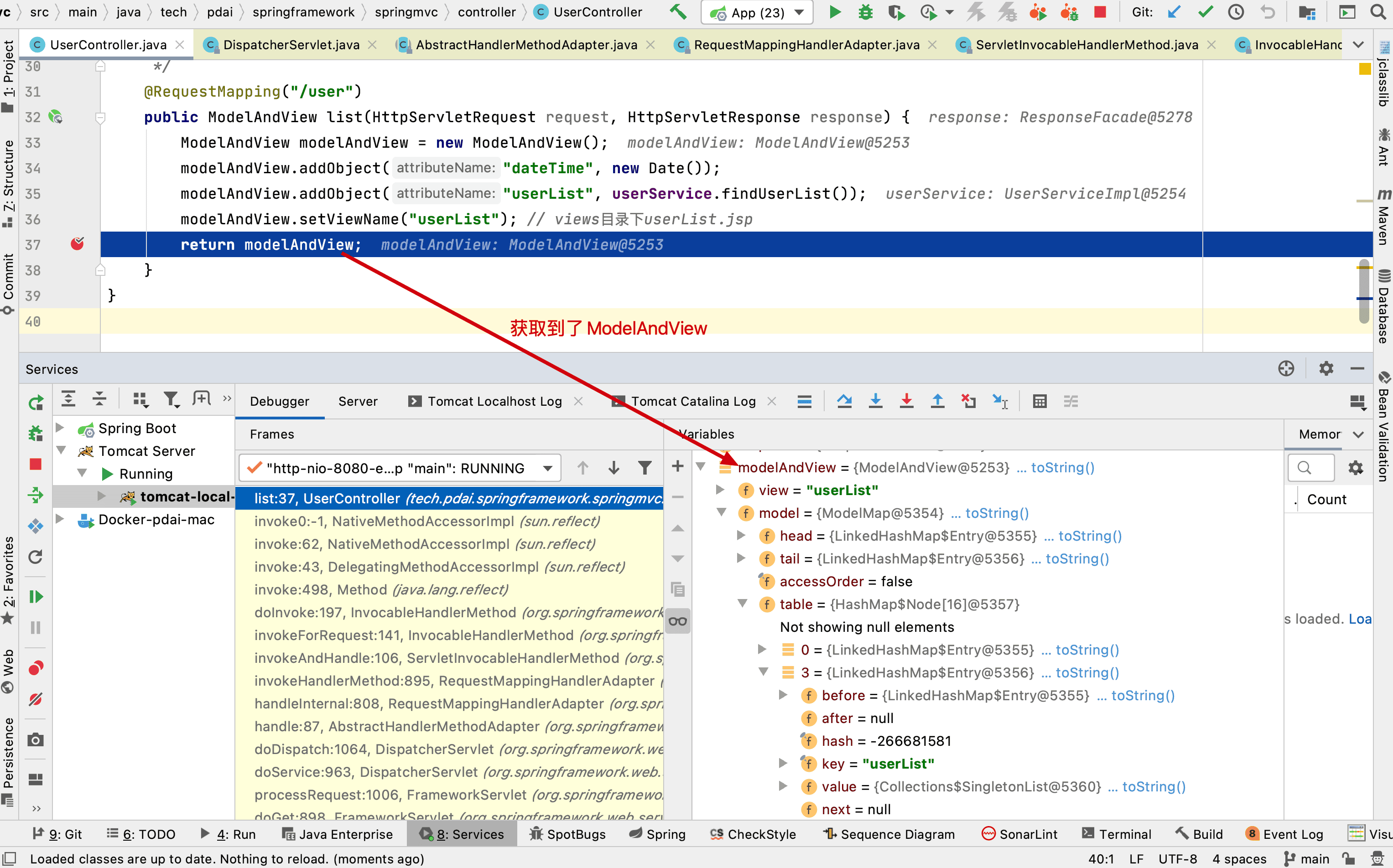Click the Step Into debugger icon
The image size is (1393, 868).
click(875, 401)
